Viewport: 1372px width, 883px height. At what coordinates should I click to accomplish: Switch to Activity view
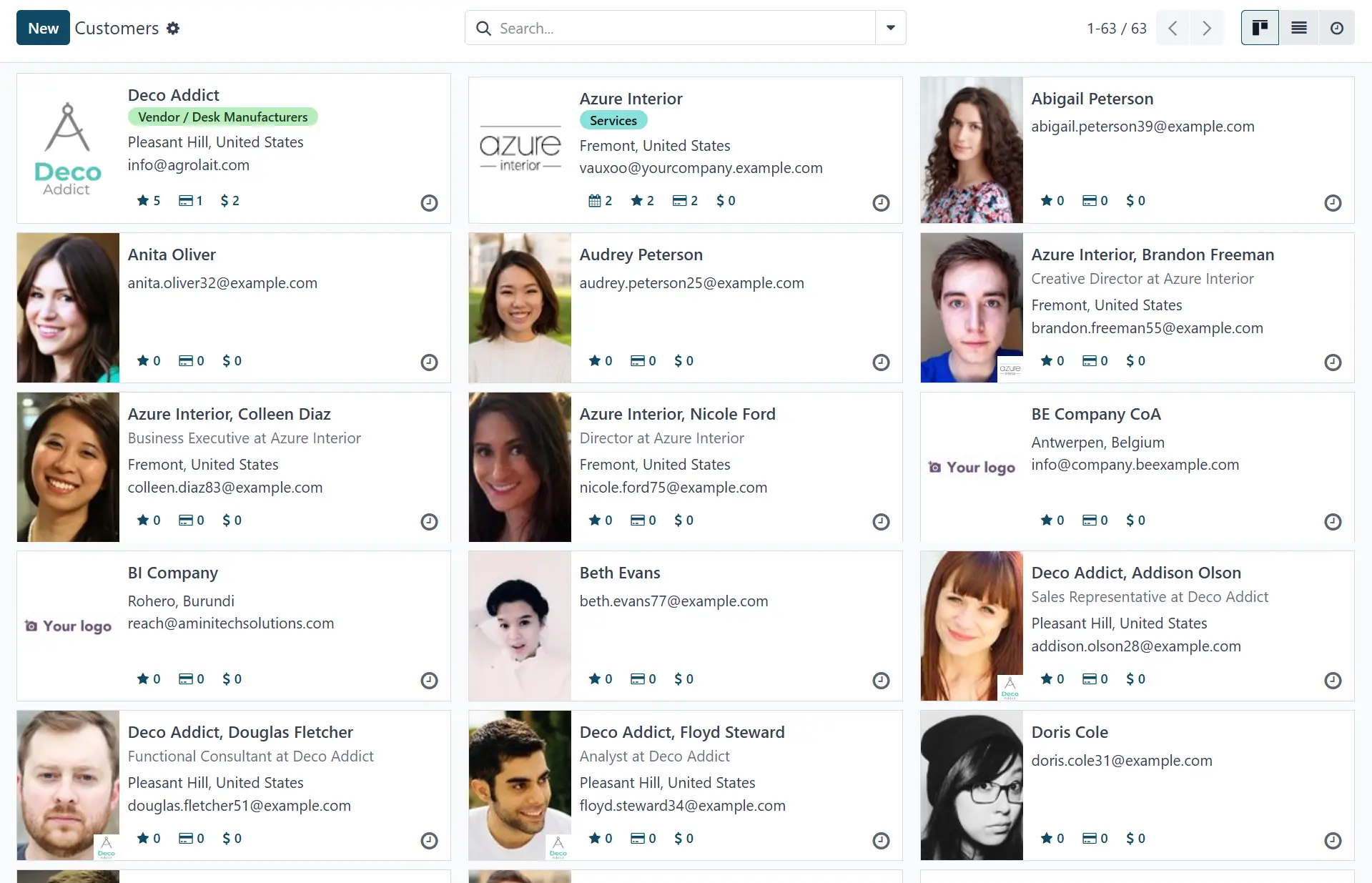tap(1336, 29)
